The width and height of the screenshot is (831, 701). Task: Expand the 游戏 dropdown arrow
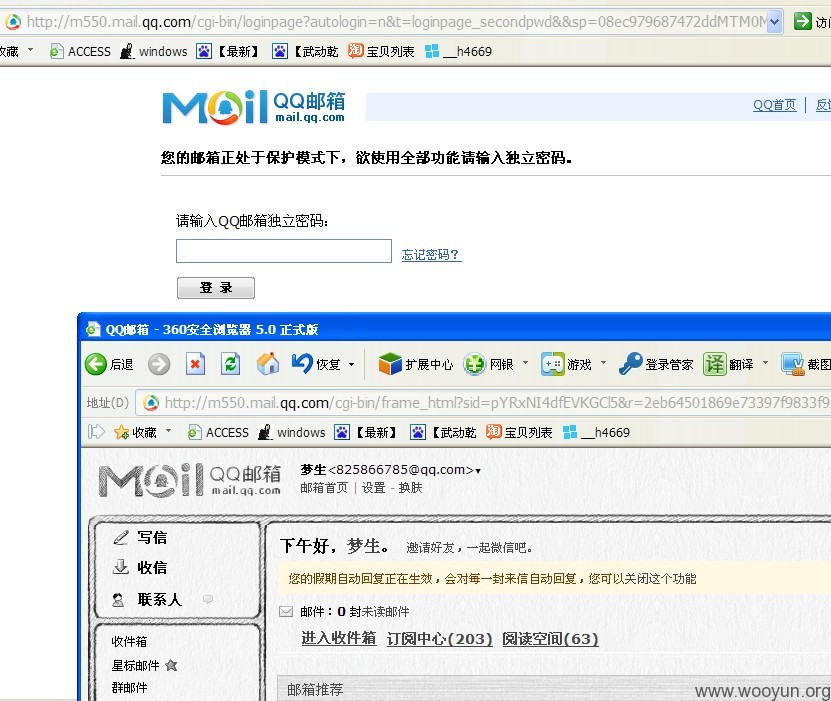(x=603, y=363)
